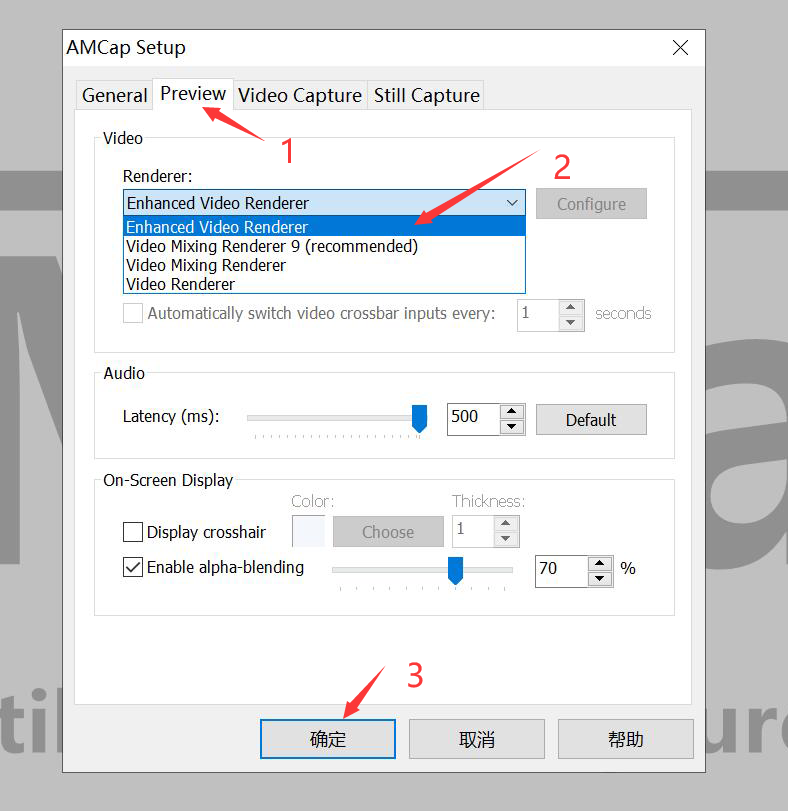Increase alpha-blending percentage with up arrow

[x=600, y=564]
